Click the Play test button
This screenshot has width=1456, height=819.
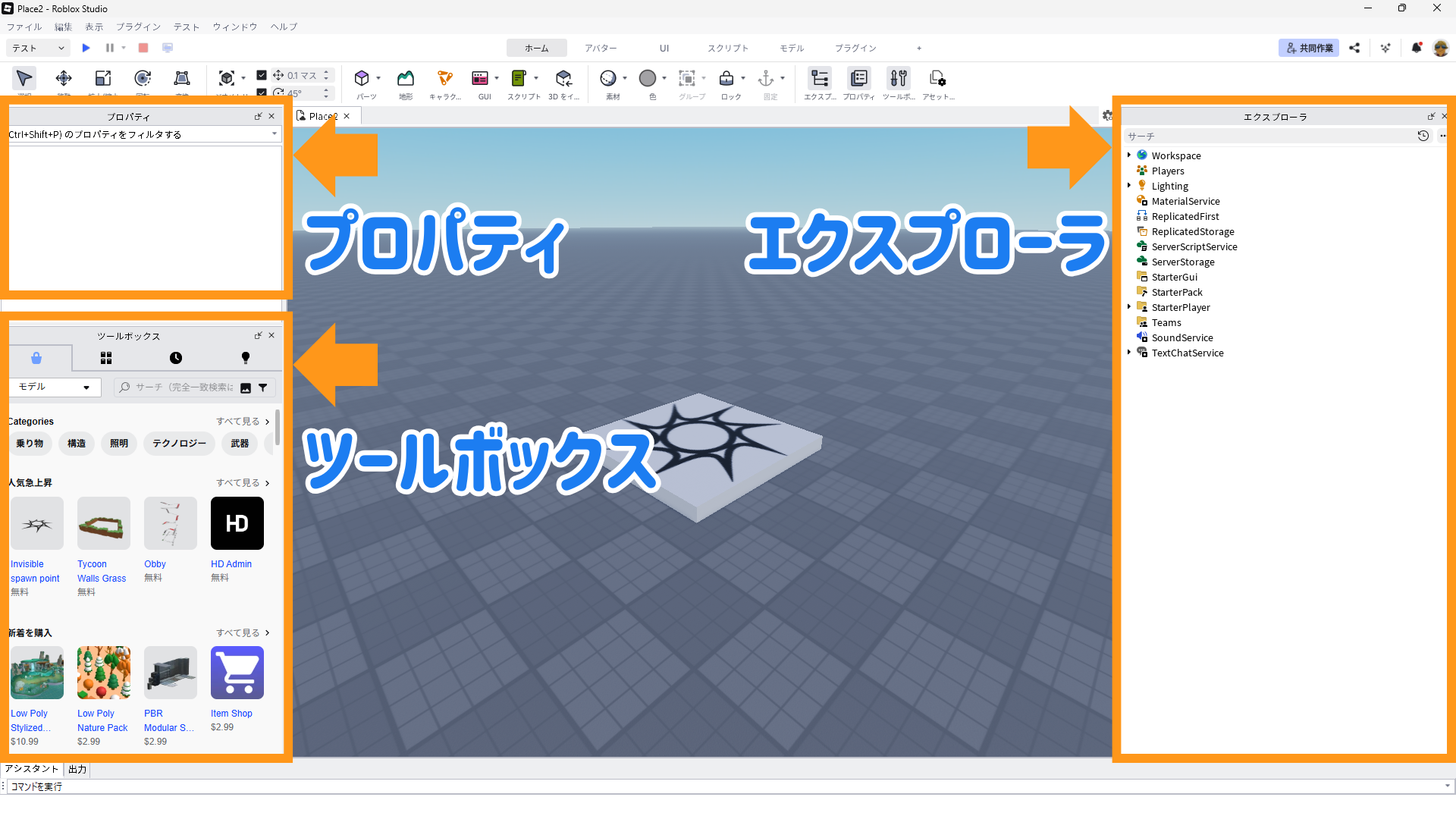pyautogui.click(x=86, y=48)
